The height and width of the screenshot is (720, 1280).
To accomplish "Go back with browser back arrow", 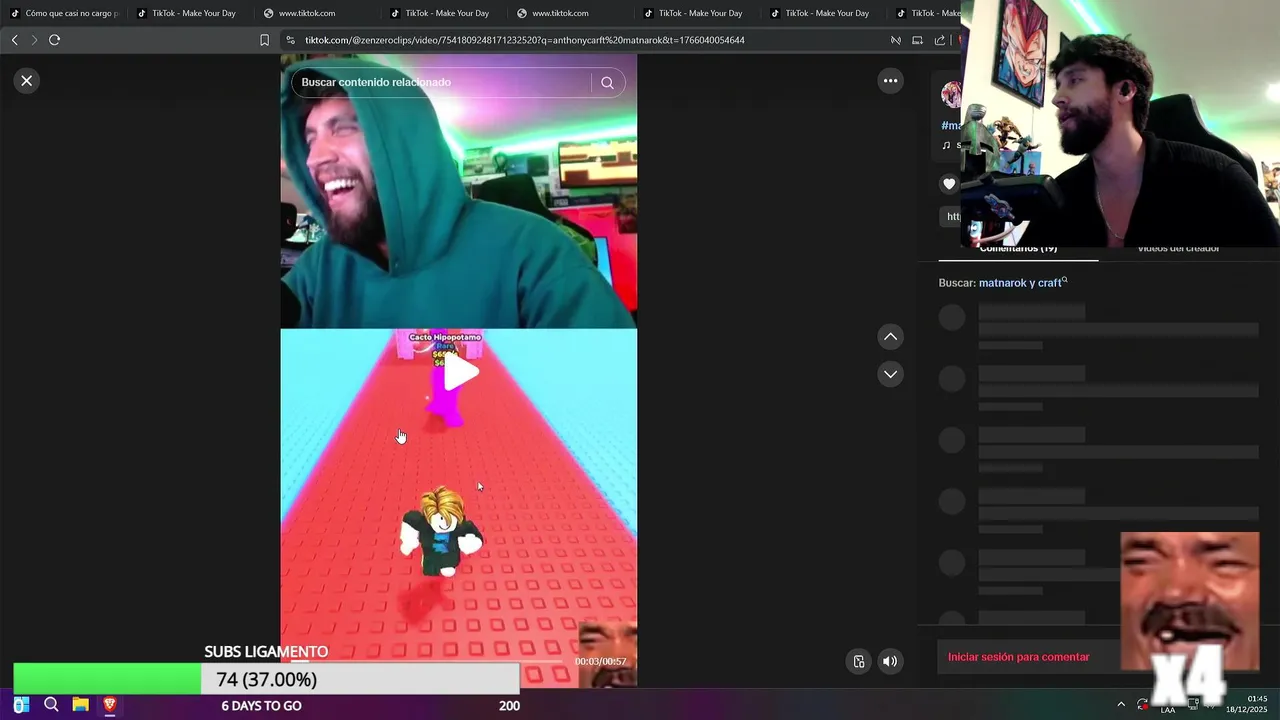I will (14, 40).
